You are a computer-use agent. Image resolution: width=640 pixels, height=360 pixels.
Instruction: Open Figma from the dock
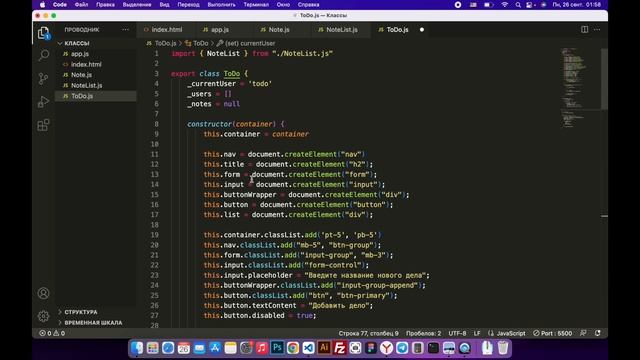(371, 348)
